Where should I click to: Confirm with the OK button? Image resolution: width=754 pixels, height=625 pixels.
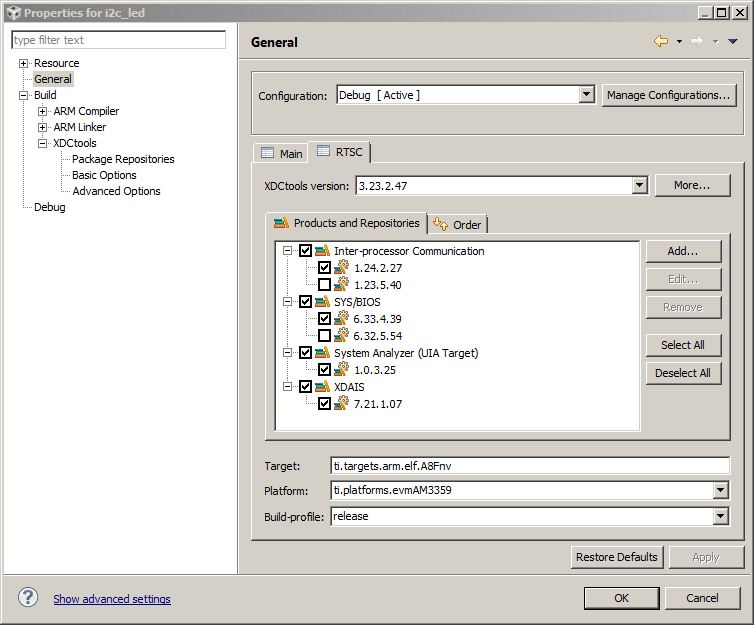(621, 598)
